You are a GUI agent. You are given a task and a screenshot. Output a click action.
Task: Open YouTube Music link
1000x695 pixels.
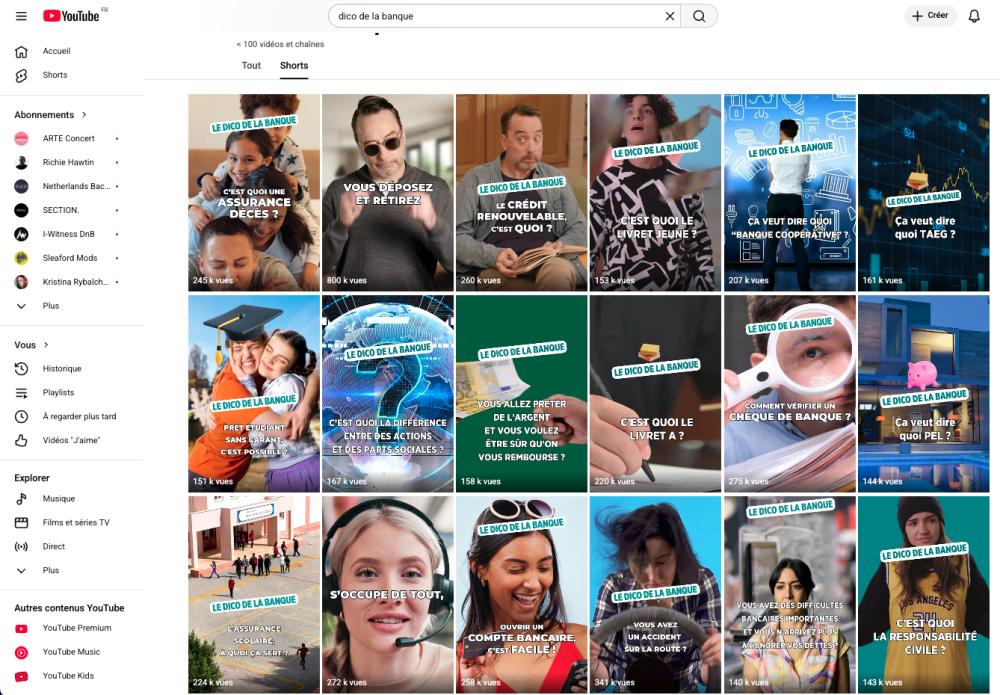point(71,652)
